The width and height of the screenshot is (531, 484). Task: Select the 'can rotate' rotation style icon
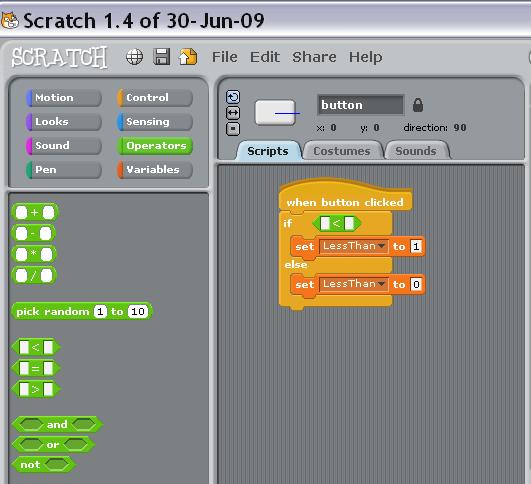(x=233, y=97)
